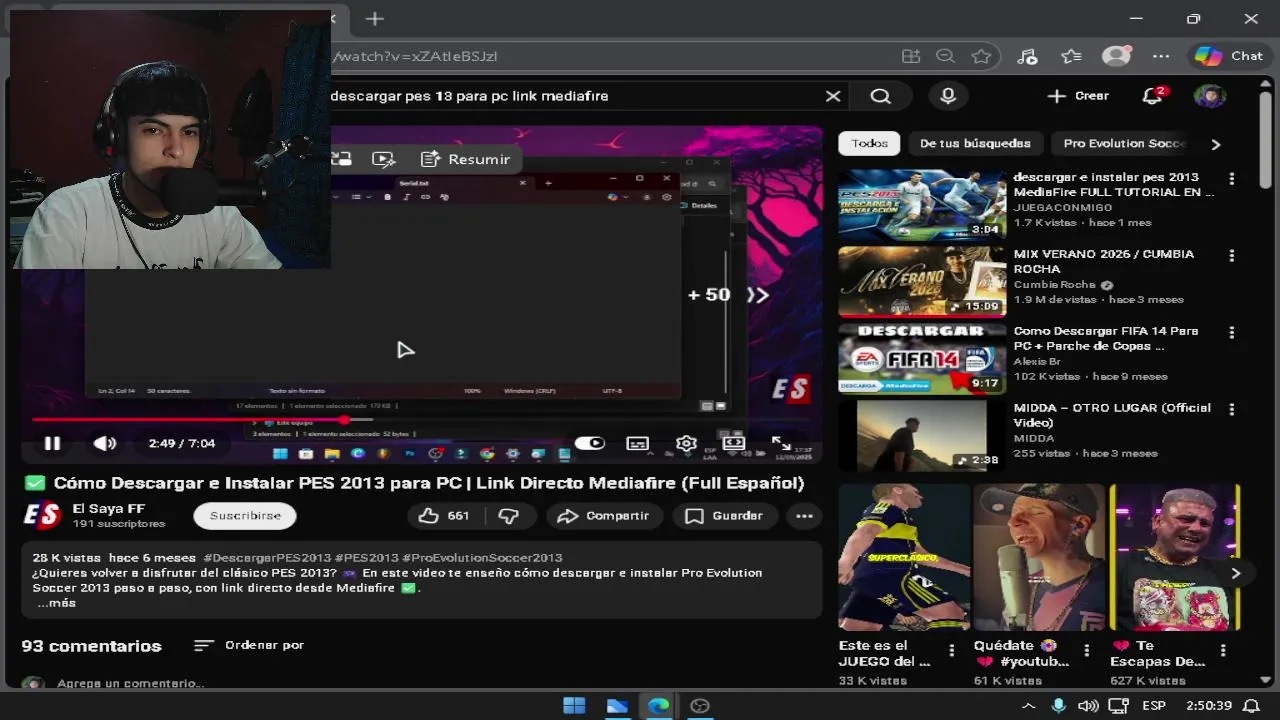Viewport: 1280px width, 720px height.
Task: Click the address bar URL
Action: pyautogui.click(x=415, y=56)
